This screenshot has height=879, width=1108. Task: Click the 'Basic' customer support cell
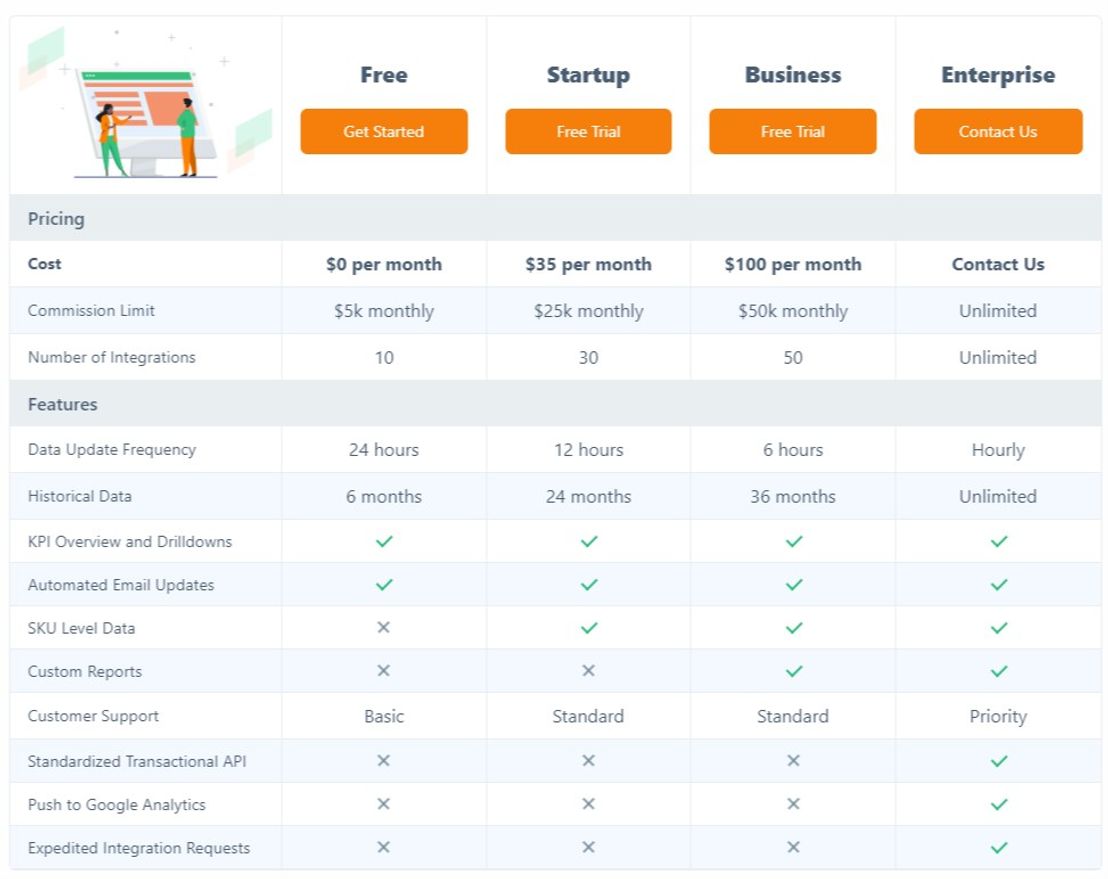(384, 716)
